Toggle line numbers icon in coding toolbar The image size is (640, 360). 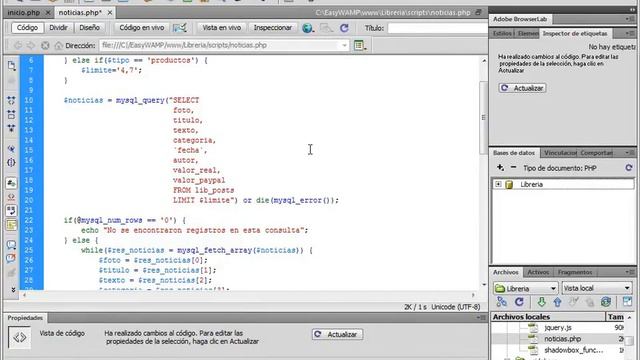tap(11, 183)
